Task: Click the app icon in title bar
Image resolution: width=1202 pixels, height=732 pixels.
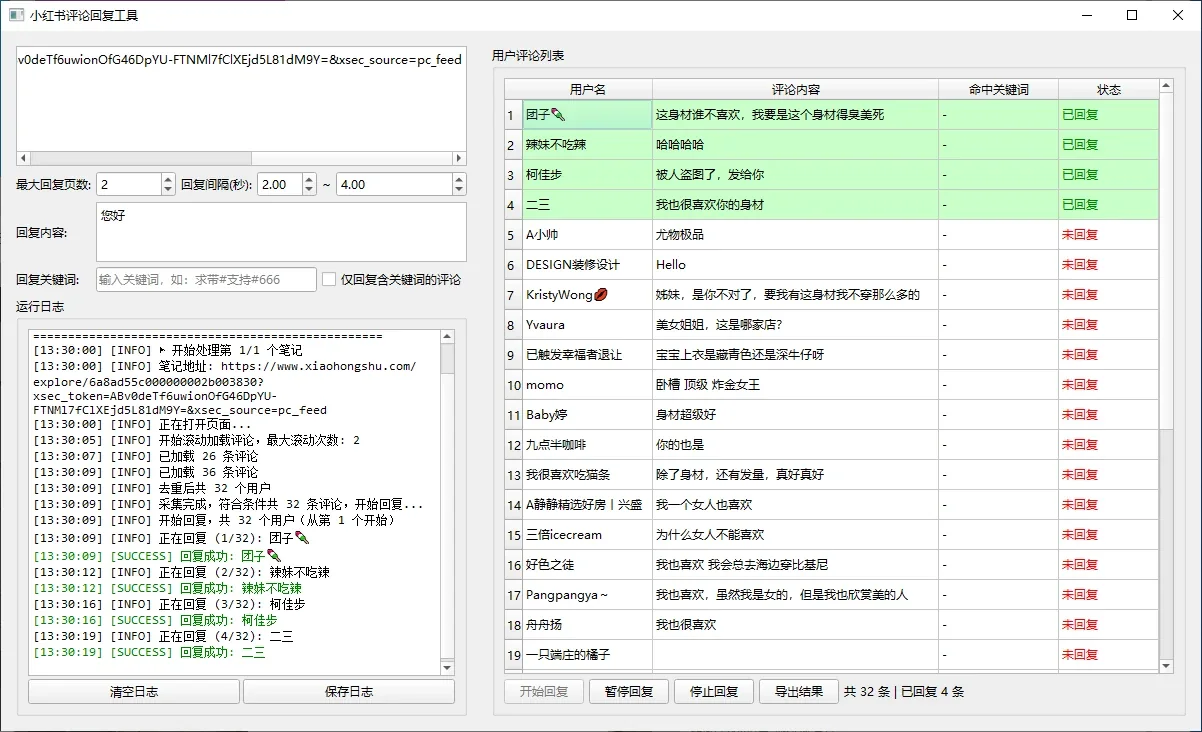Action: [x=16, y=15]
